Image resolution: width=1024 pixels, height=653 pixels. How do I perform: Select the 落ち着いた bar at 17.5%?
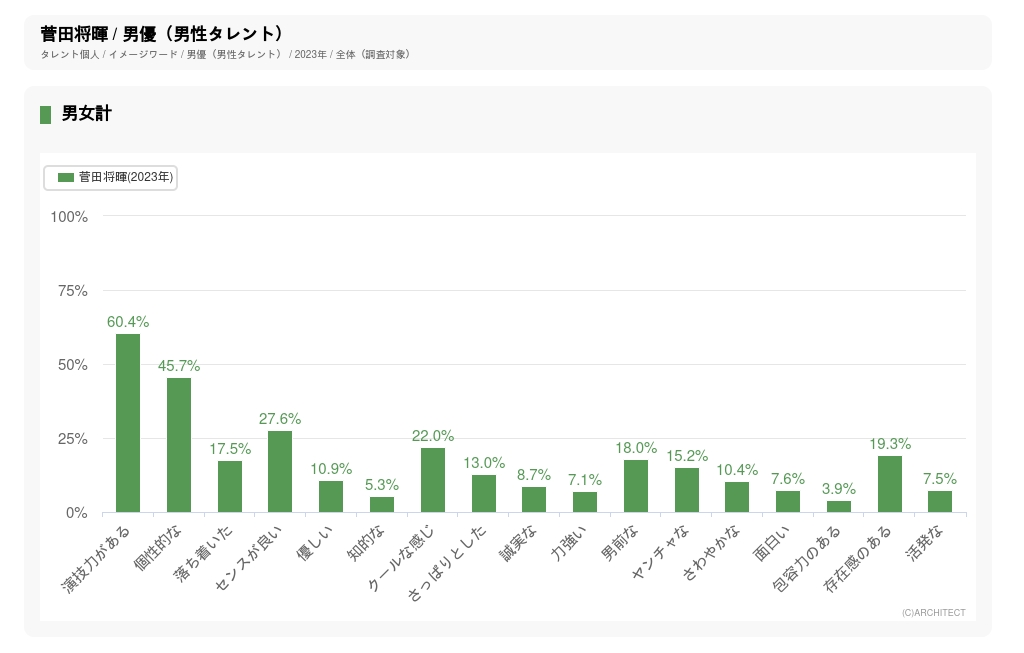(230, 487)
